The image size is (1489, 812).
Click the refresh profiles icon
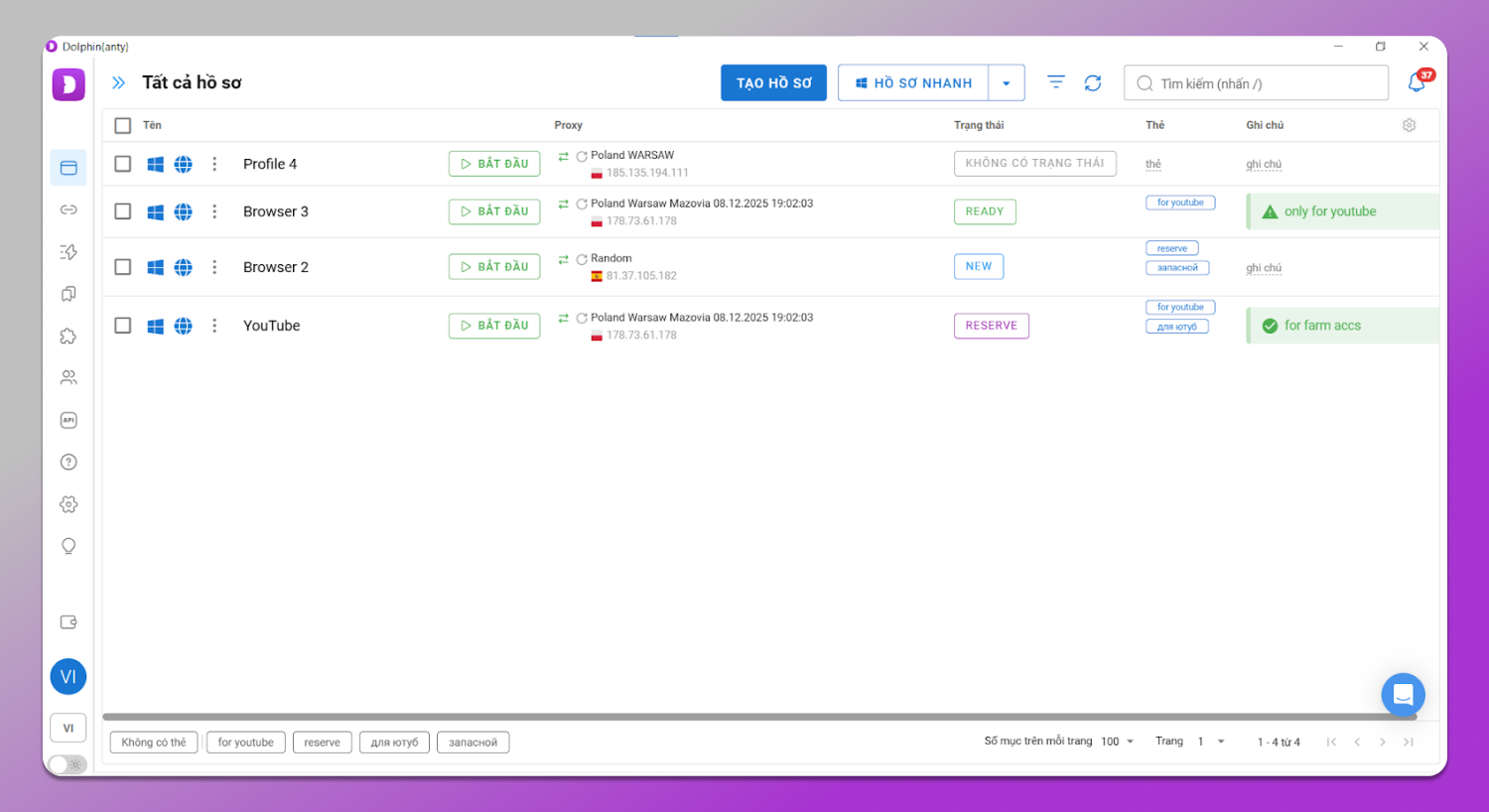[1093, 83]
